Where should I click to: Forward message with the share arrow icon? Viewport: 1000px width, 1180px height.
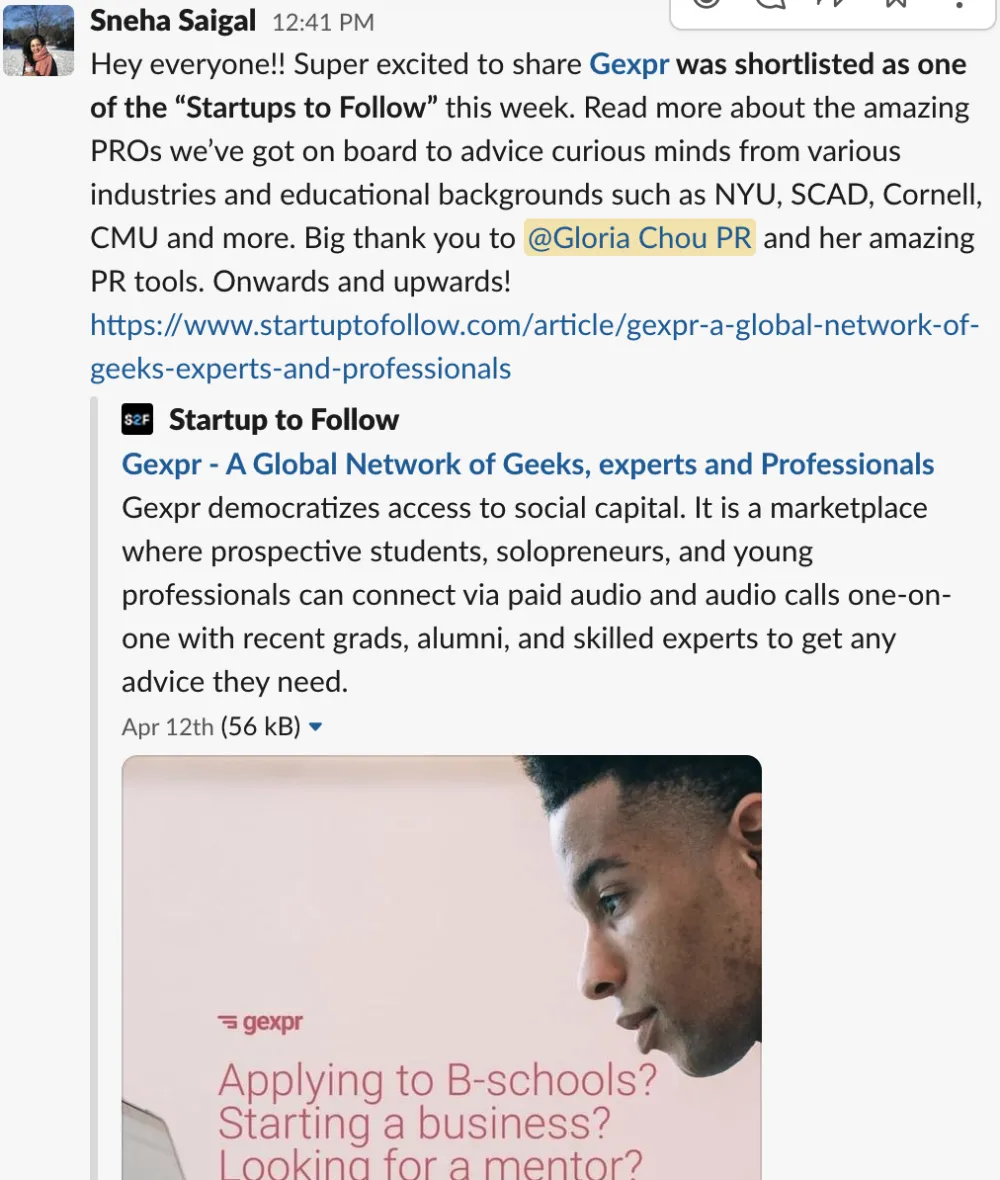(833, 4)
